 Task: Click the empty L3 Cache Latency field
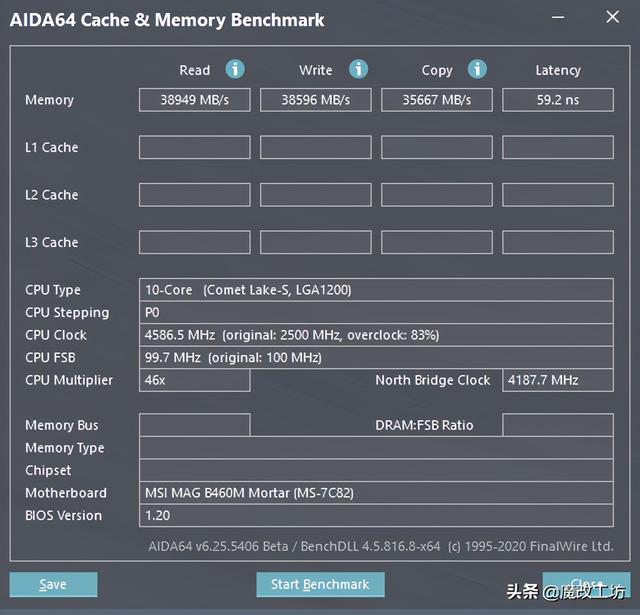tap(557, 242)
